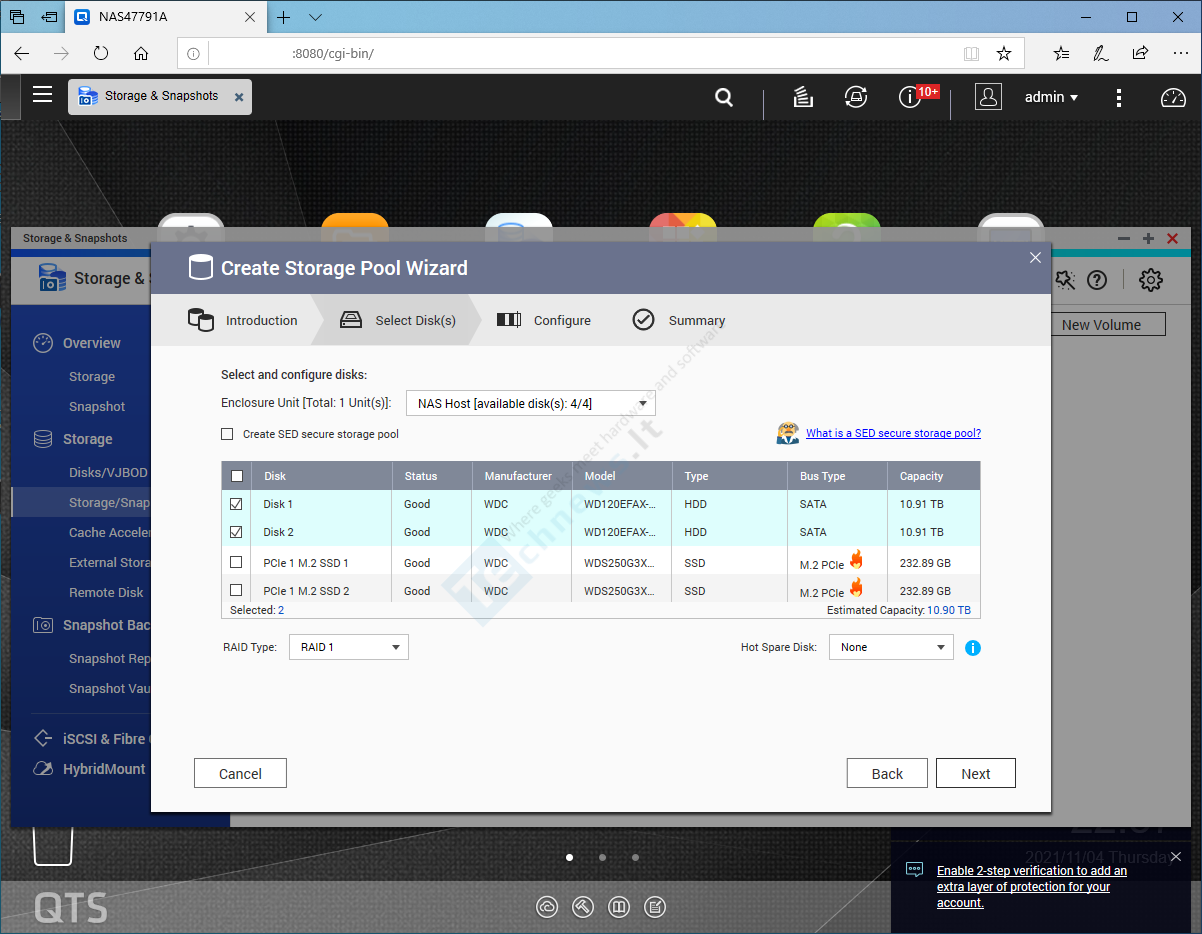This screenshot has height=934, width=1202.
Task: Open browser favorites hub icon
Action: click(x=1062, y=53)
